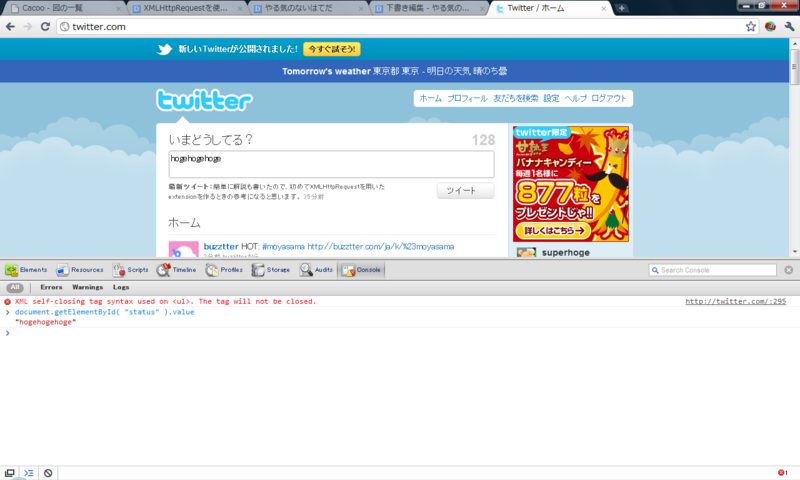Click the 今すぐ試そう! button

coord(332,49)
